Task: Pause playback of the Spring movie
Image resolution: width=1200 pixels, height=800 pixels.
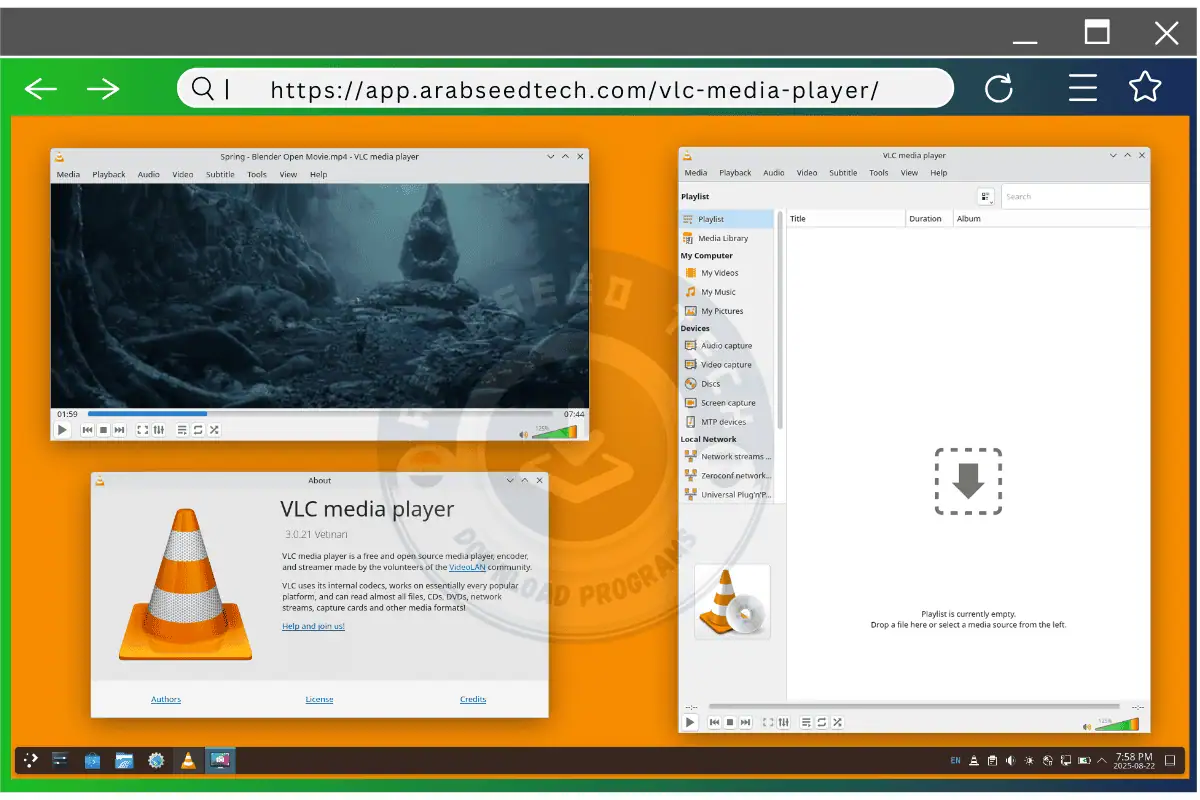Action: 62,429
